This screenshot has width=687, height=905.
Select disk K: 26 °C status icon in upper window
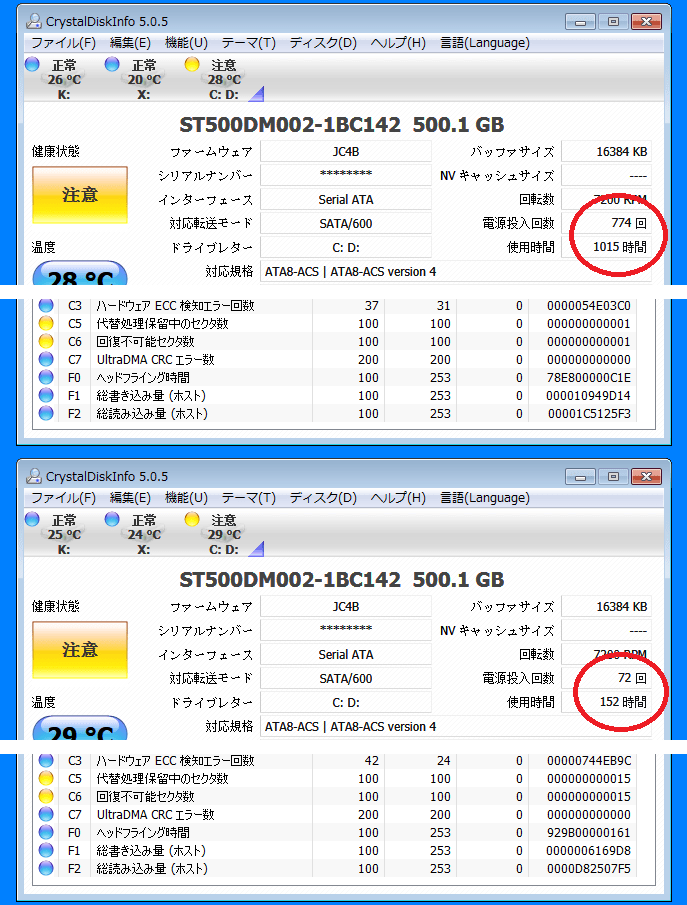[x=32, y=64]
